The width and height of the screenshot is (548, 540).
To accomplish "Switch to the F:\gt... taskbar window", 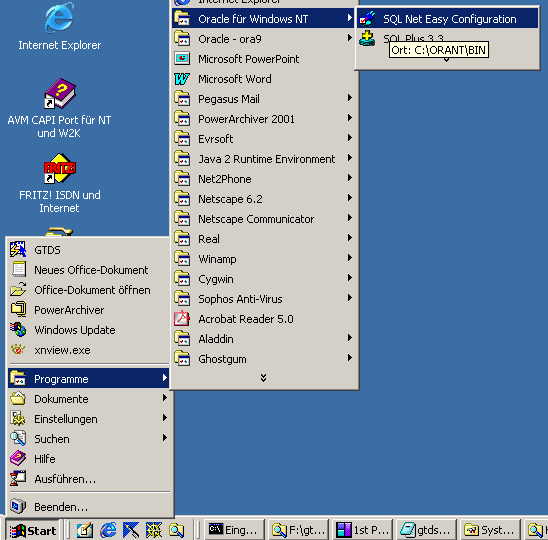I will 299,530.
